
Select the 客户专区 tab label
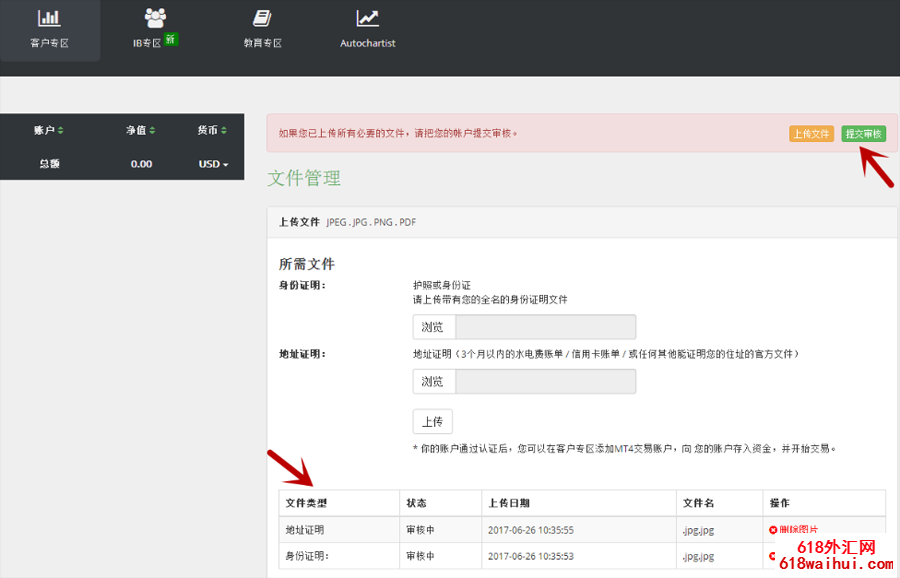[49, 43]
